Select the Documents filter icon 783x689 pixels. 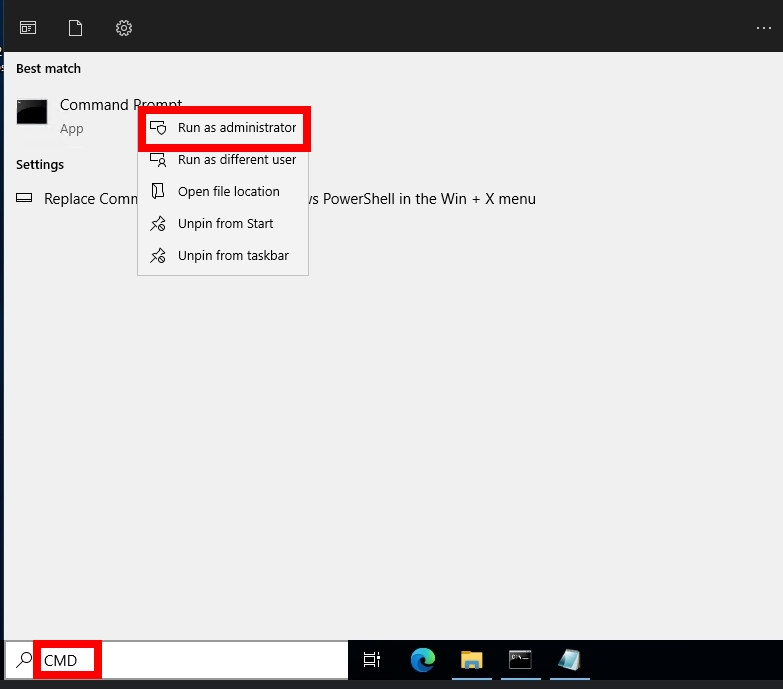click(75, 28)
